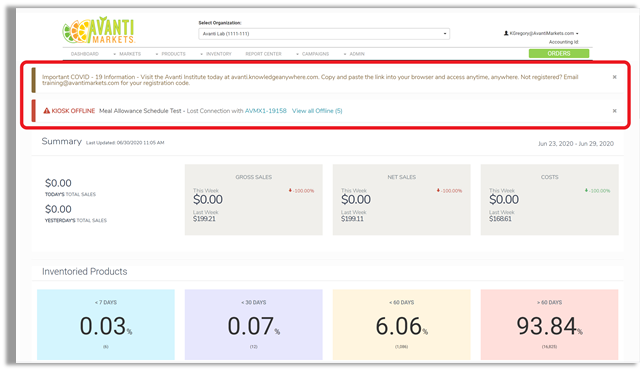Open the KGregory user account menu
The height and width of the screenshot is (371, 642).
541,33
